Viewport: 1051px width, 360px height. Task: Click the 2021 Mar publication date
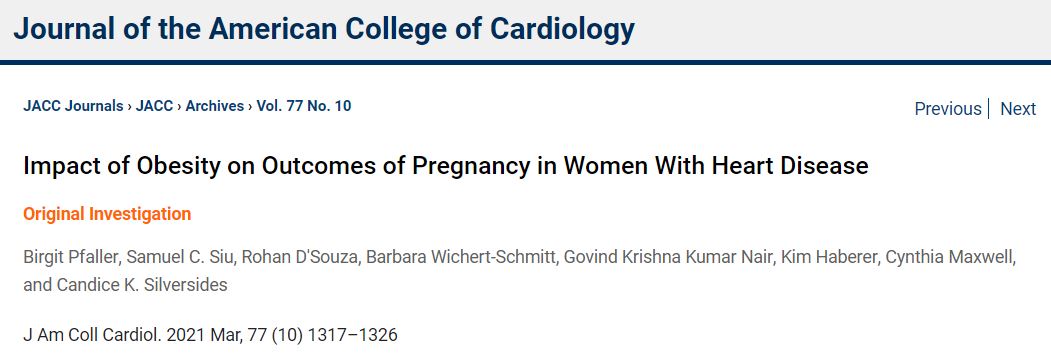[204, 335]
